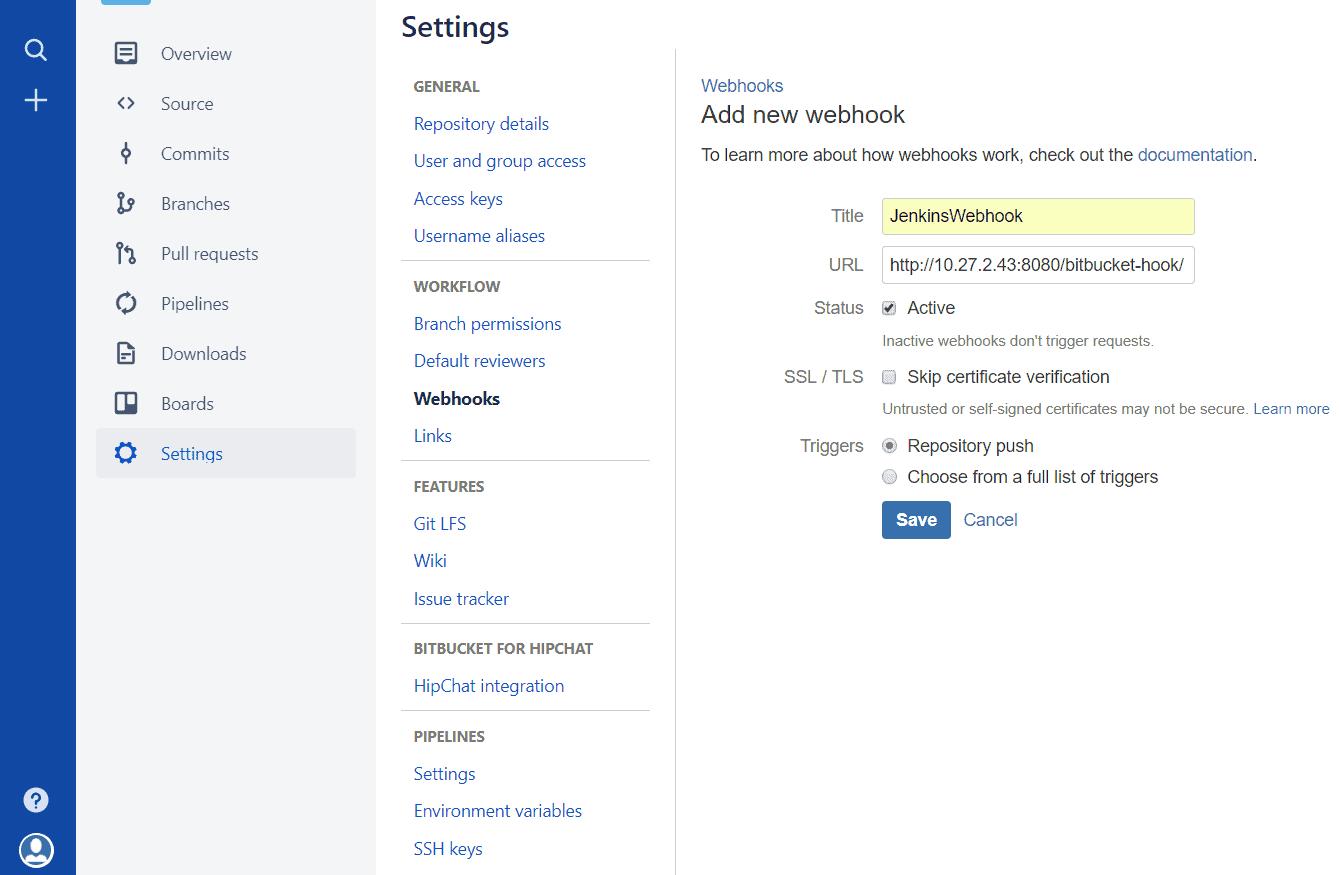This screenshot has height=875, width=1340.
Task: Click the Pipelines circular arrows icon
Action: point(125,303)
